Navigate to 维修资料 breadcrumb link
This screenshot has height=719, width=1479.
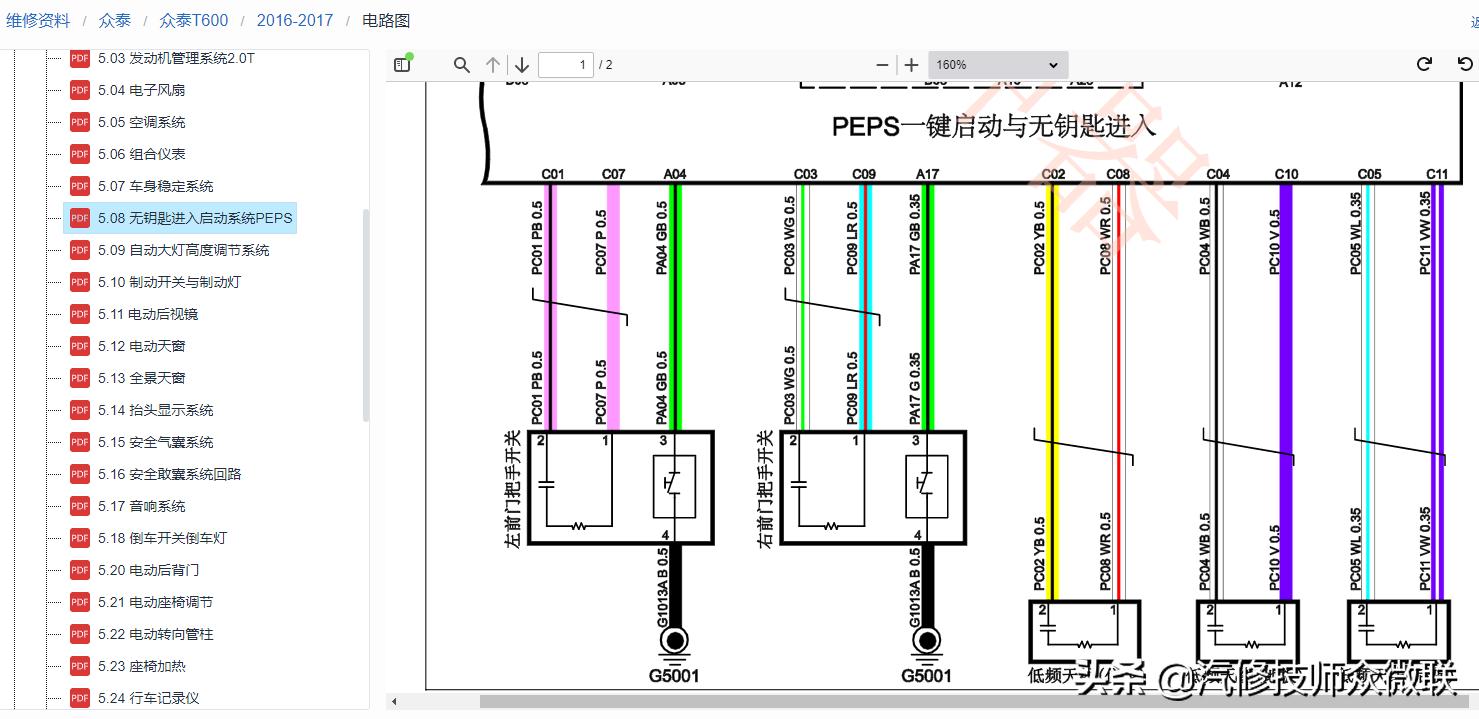click(38, 19)
